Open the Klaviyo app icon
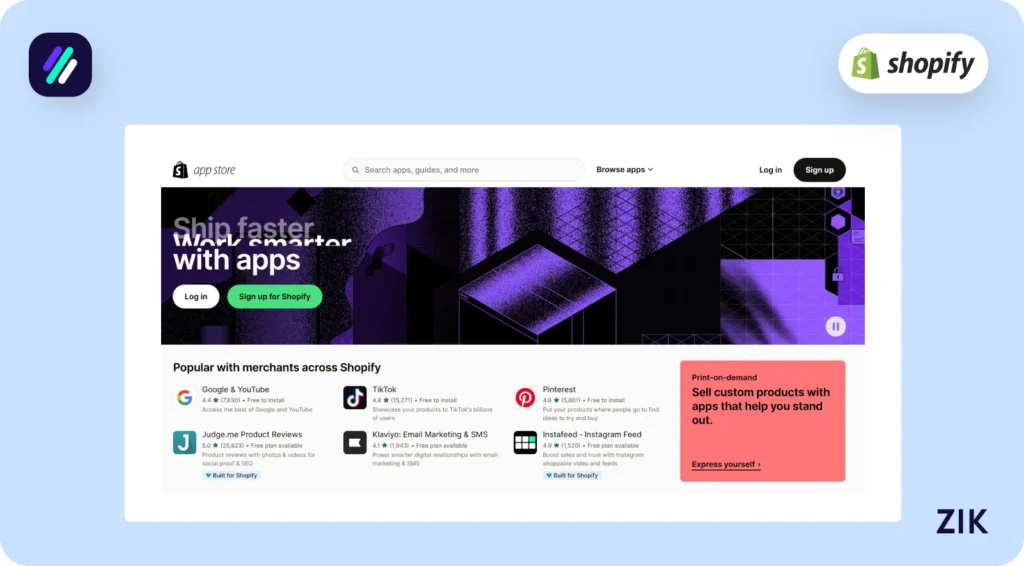Screen dimensions: 1024x566 pyautogui.click(x=355, y=443)
